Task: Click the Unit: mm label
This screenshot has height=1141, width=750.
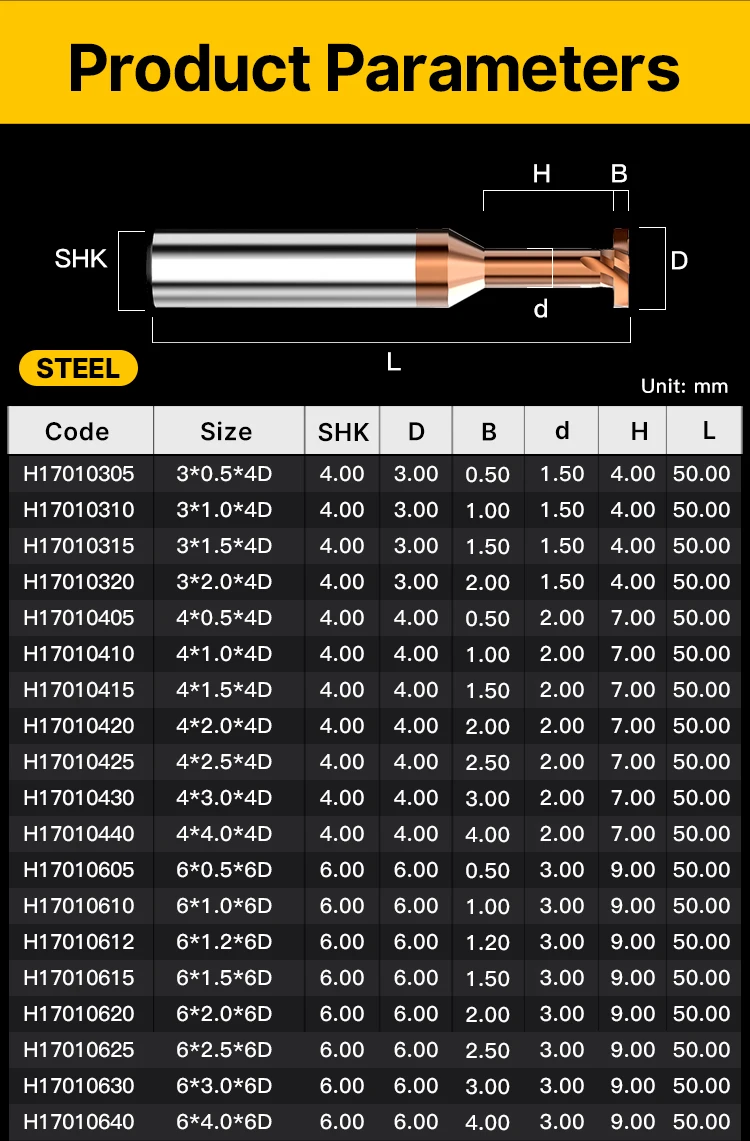Action: pos(684,386)
